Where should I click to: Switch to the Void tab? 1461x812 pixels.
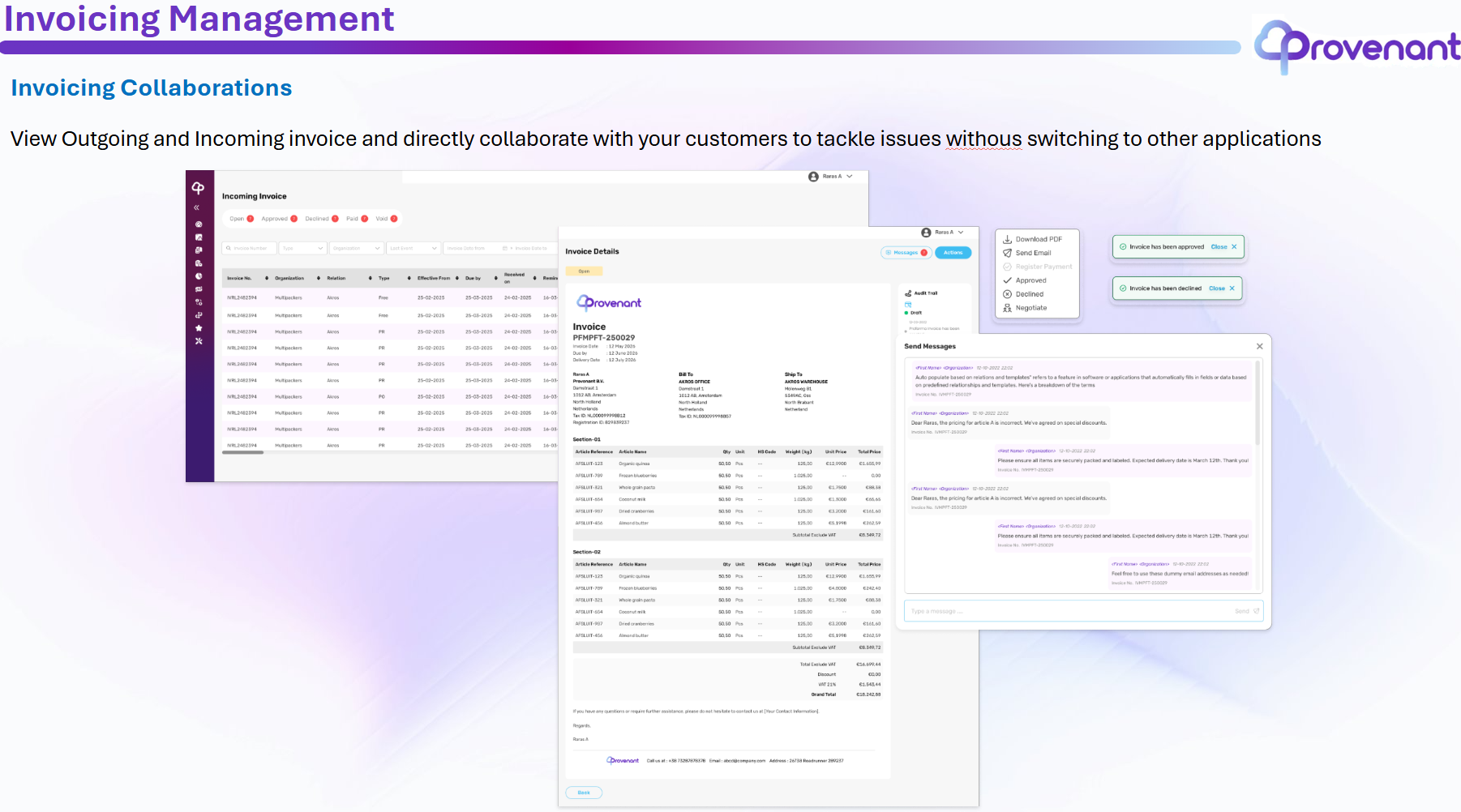tap(387, 219)
